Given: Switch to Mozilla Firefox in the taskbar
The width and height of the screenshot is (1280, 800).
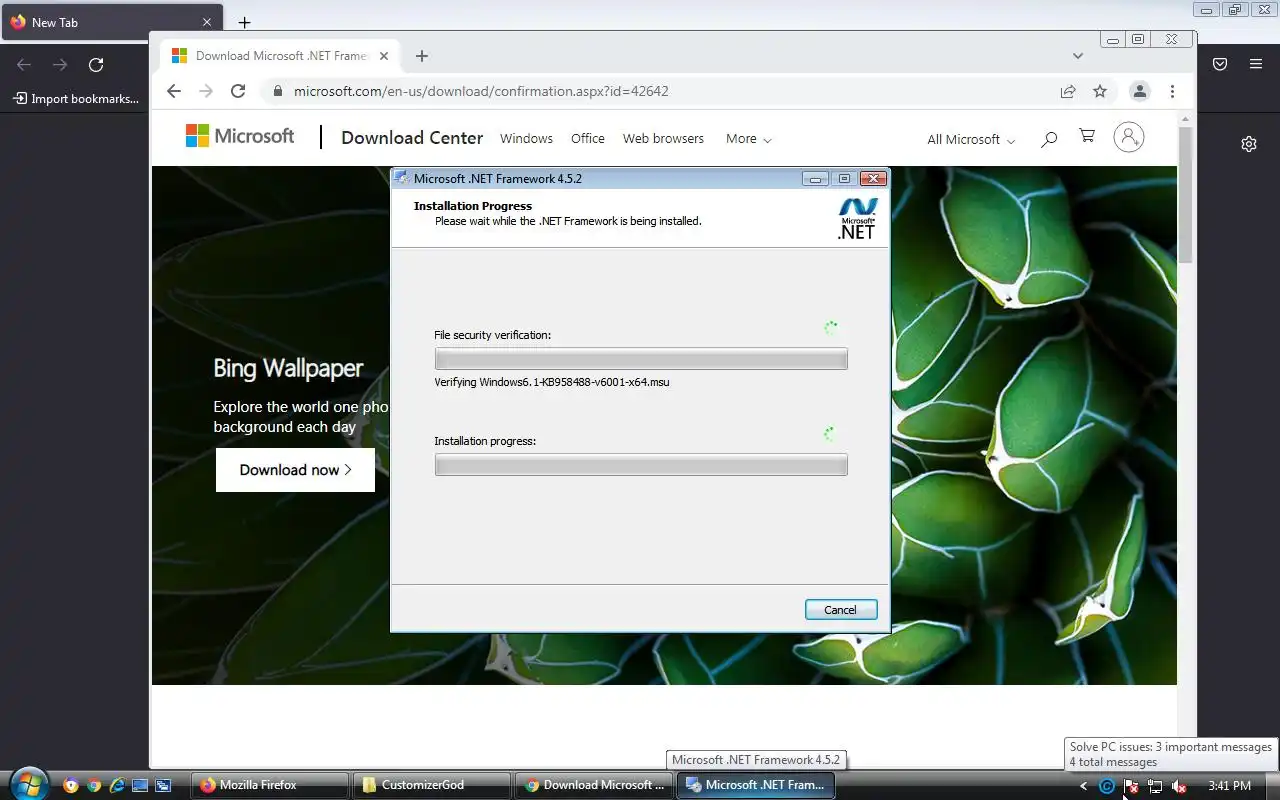Looking at the screenshot, I should click(269, 785).
